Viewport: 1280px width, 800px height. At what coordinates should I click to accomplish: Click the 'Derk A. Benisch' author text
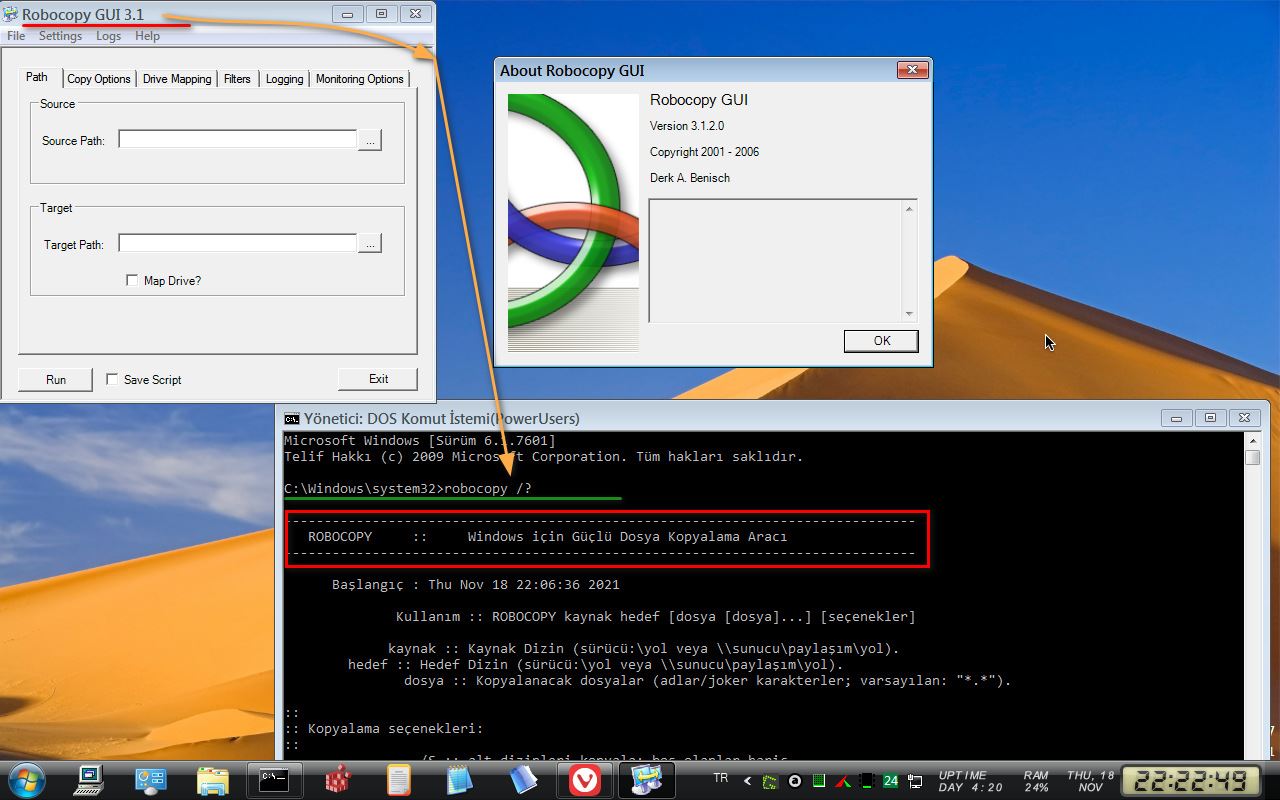(690, 178)
